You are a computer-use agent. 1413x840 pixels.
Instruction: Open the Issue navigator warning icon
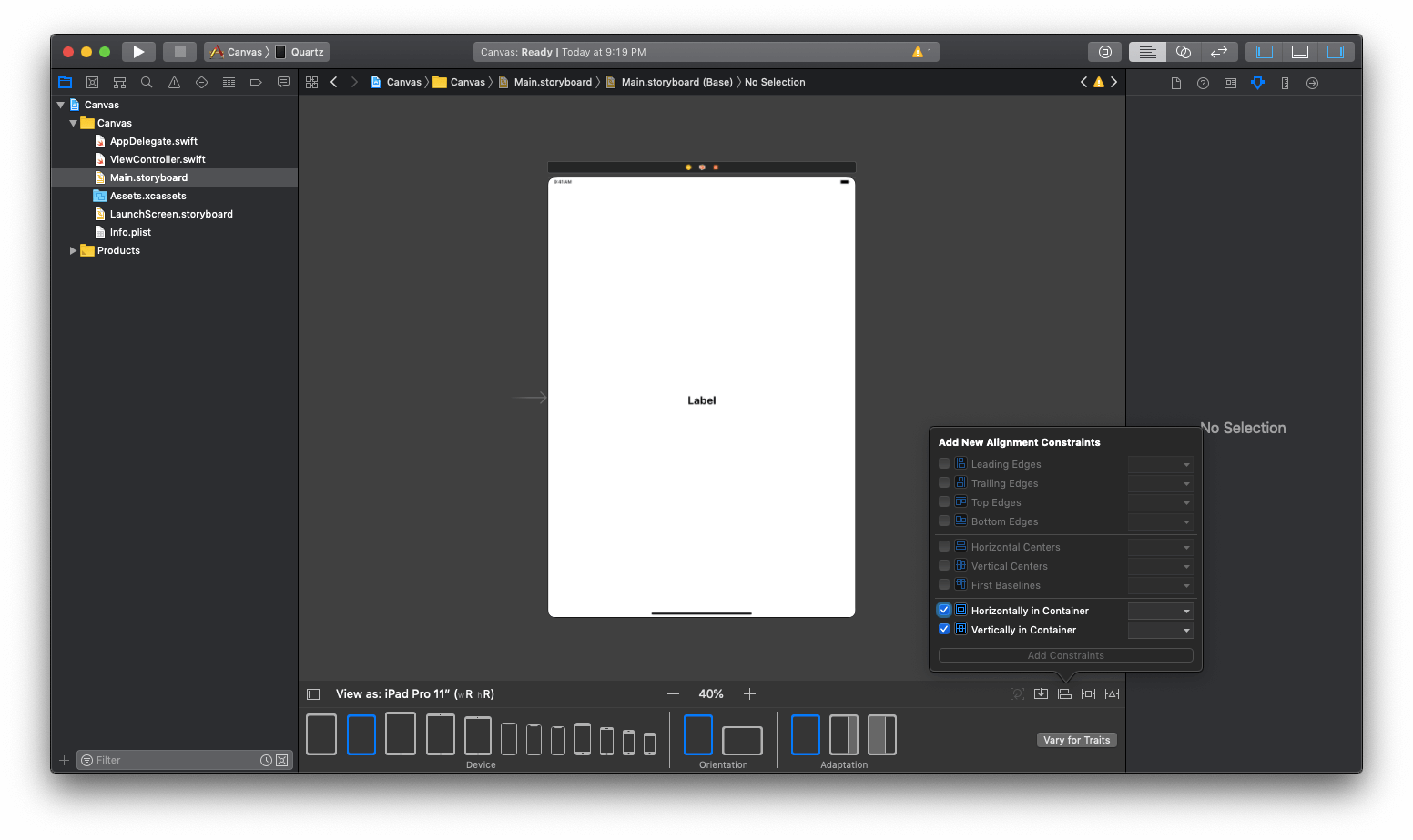[x=174, y=83]
